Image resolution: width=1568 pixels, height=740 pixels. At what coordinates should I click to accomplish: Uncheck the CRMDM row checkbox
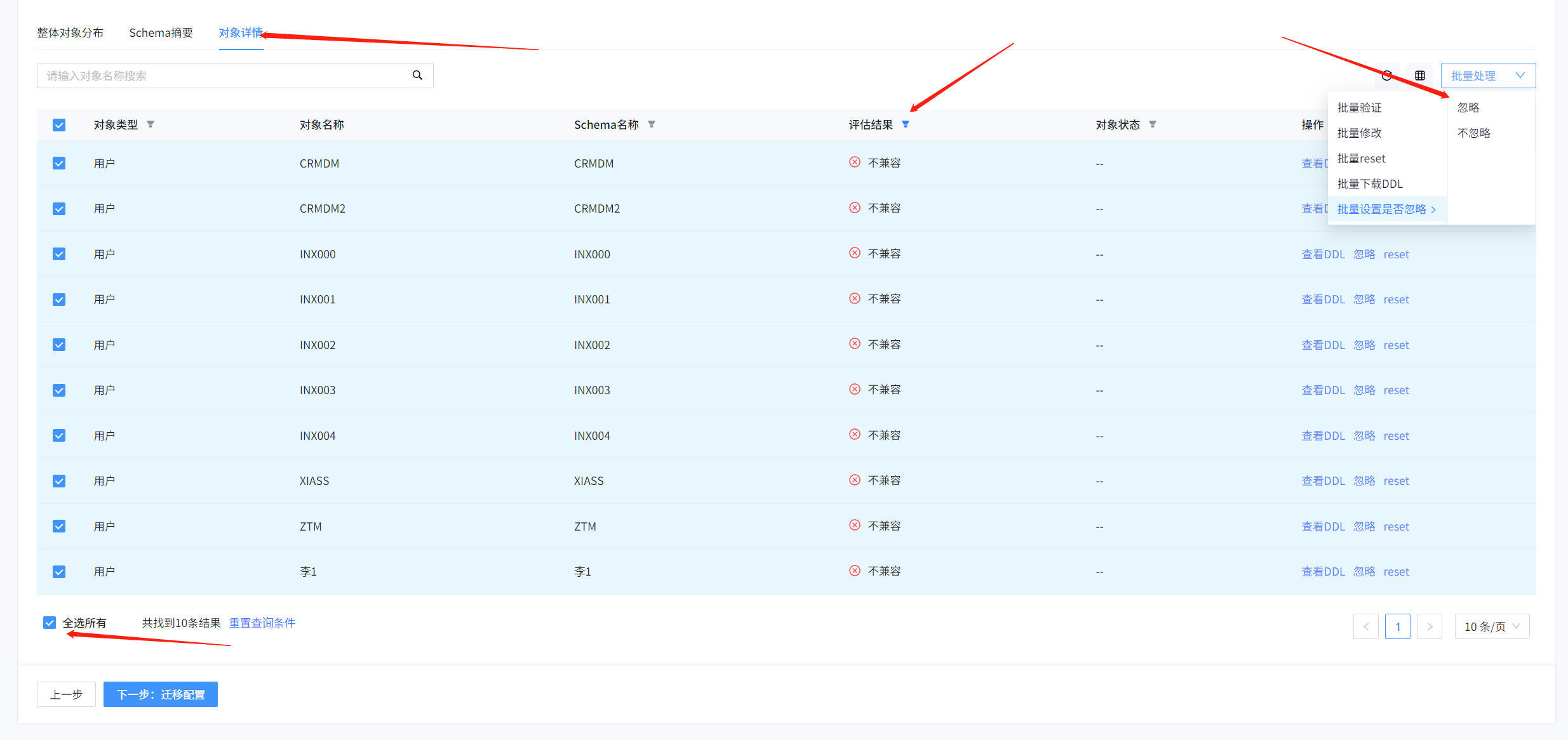(59, 164)
